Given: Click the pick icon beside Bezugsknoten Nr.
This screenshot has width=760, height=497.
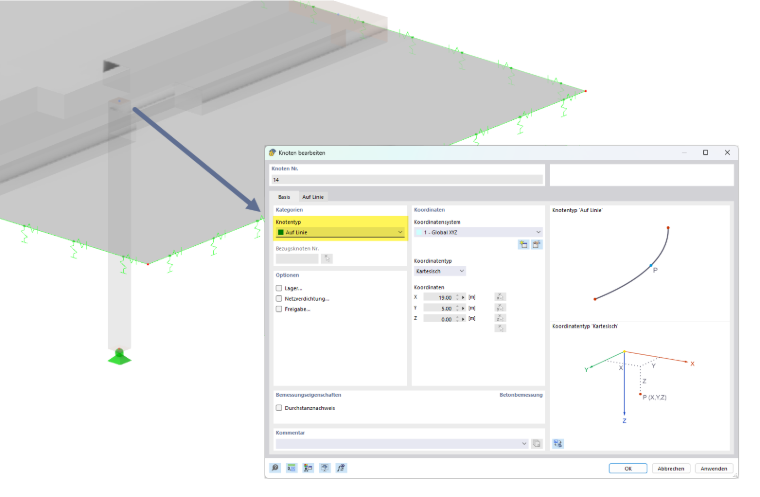Looking at the screenshot, I should point(327,259).
